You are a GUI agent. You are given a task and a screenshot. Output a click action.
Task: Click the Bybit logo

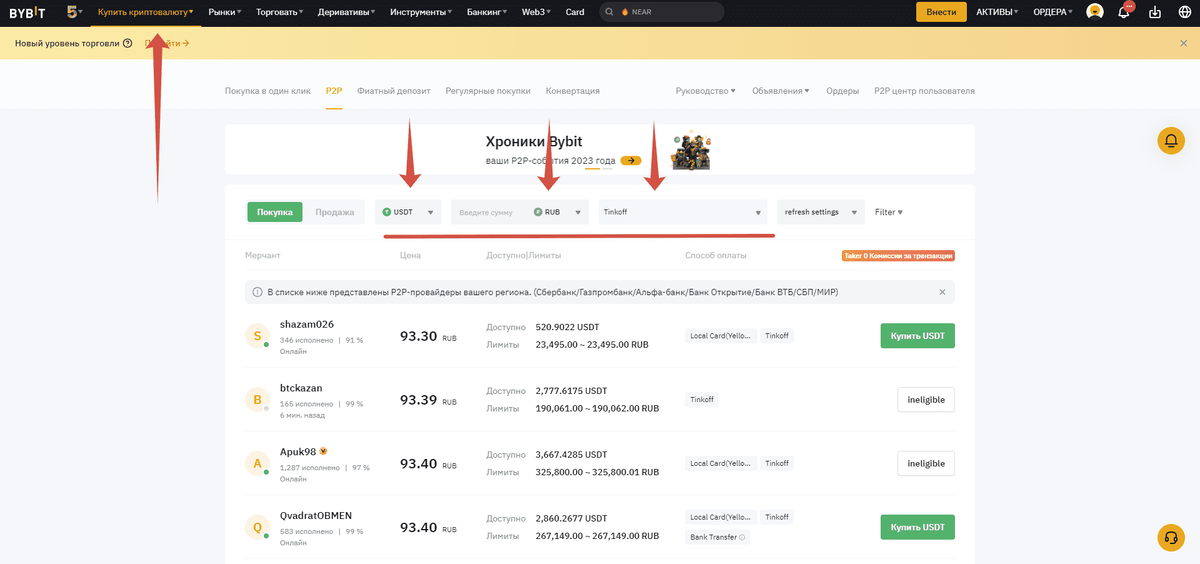[x=28, y=12]
